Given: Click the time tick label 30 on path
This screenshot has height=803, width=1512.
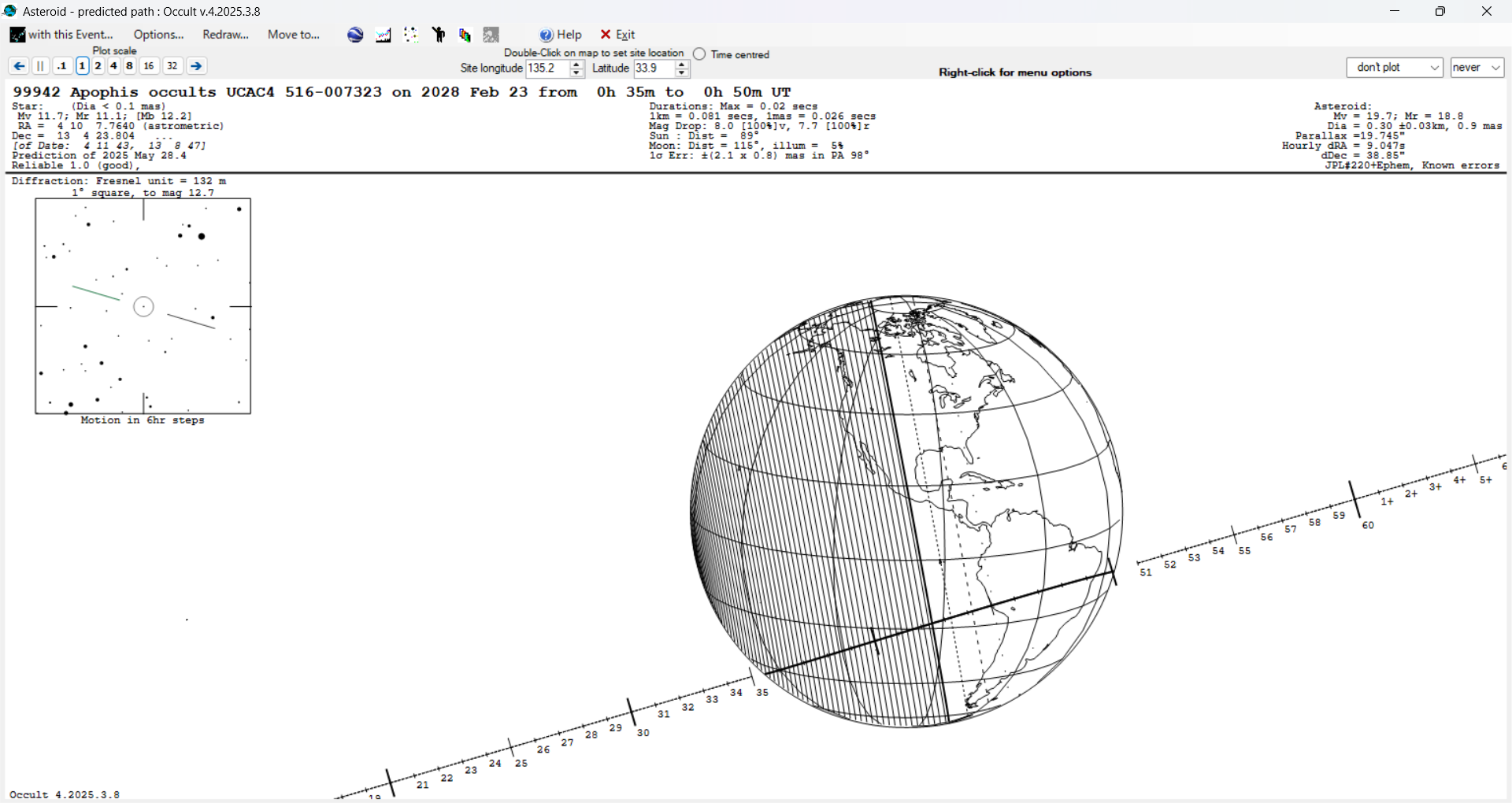Looking at the screenshot, I should [x=643, y=733].
